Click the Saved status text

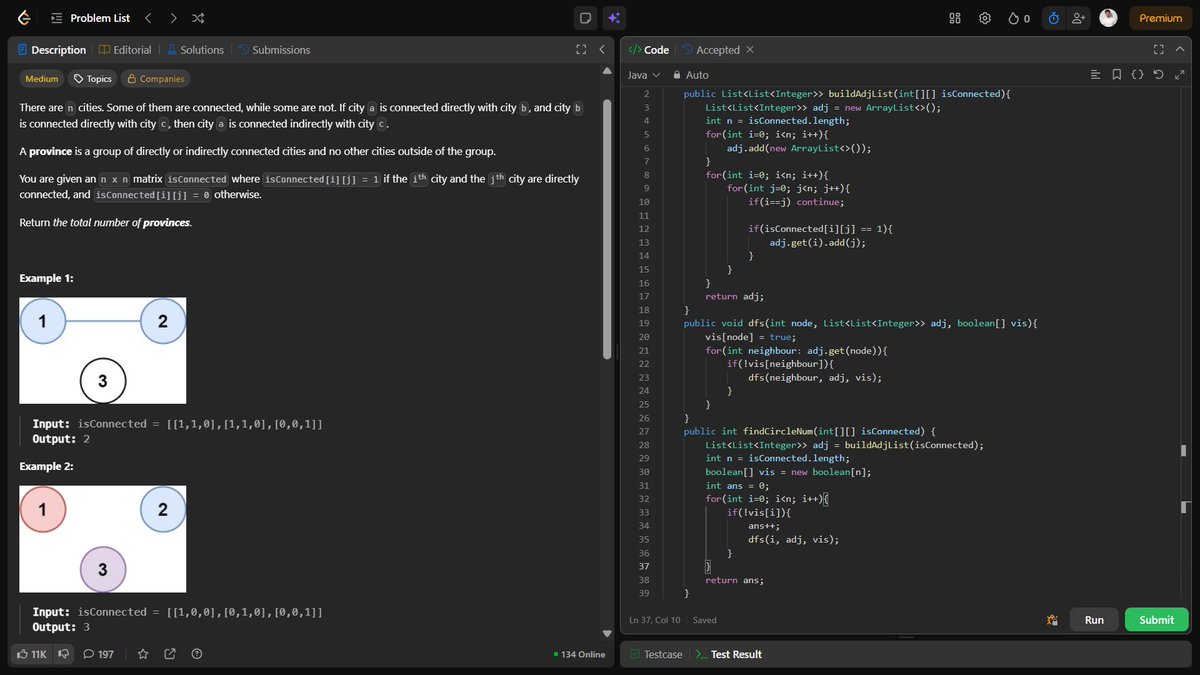(x=705, y=620)
